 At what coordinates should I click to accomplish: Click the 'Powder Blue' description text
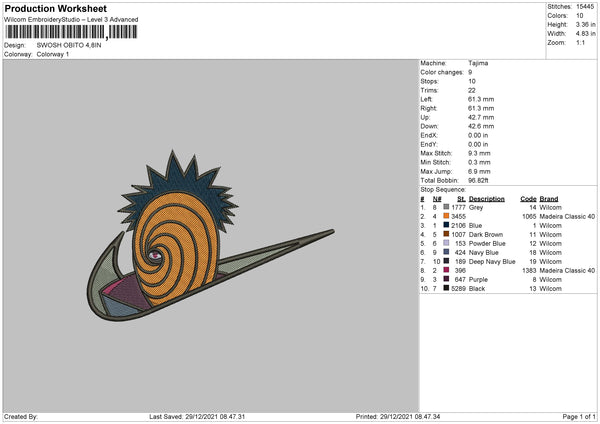point(487,243)
